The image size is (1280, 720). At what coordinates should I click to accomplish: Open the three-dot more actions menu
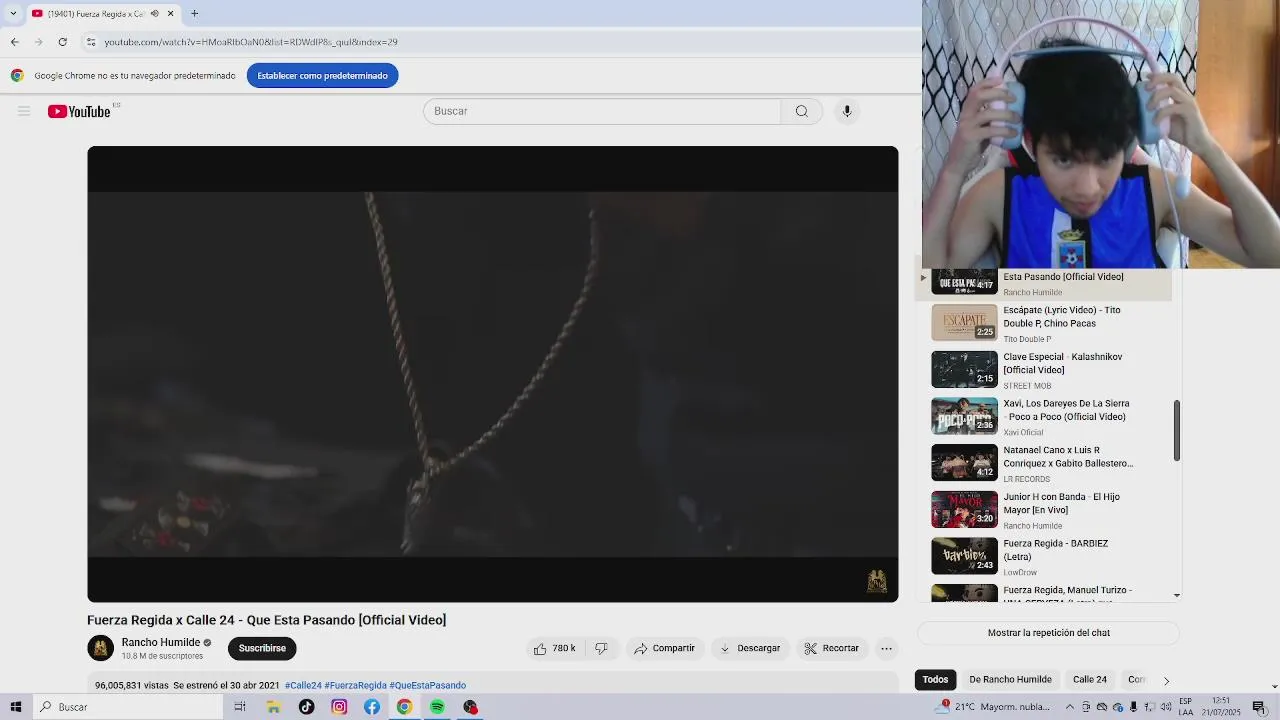(x=886, y=648)
